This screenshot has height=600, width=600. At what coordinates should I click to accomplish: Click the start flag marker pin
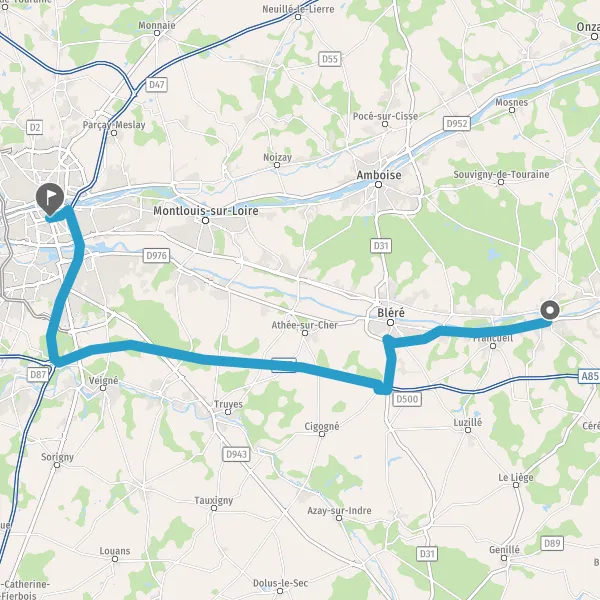(50, 200)
